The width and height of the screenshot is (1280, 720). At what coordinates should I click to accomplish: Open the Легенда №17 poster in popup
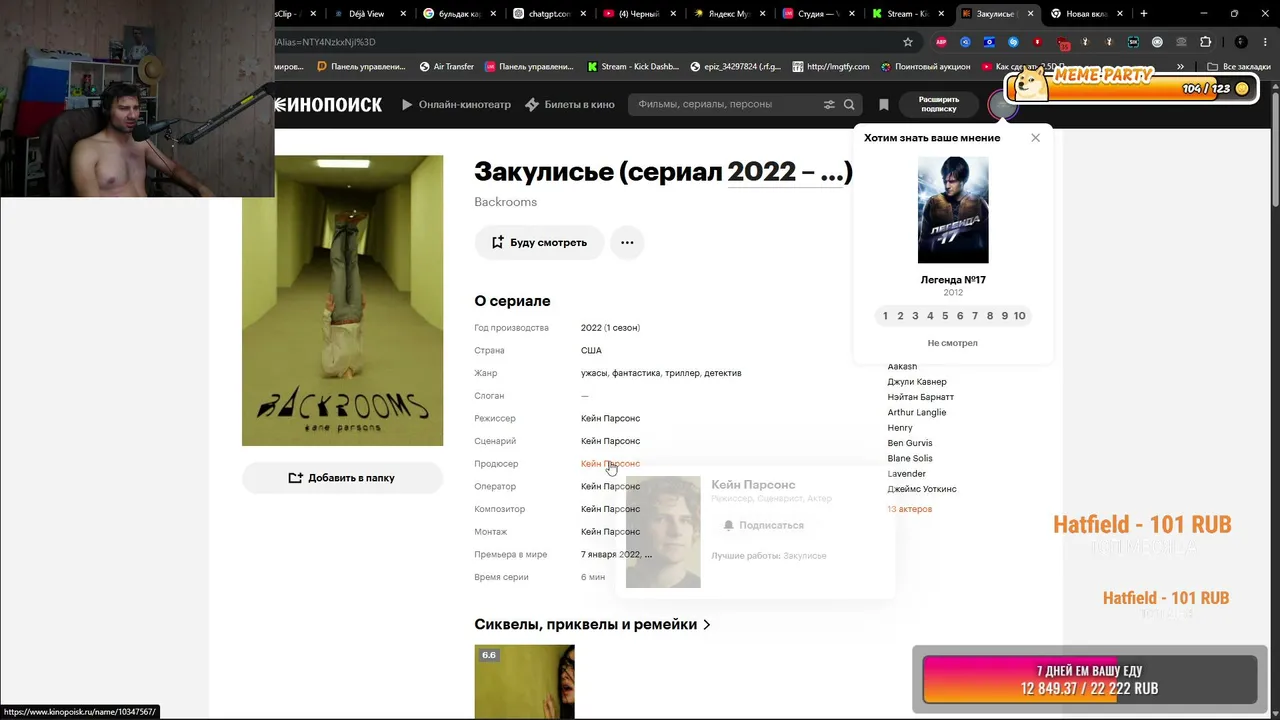tap(953, 209)
